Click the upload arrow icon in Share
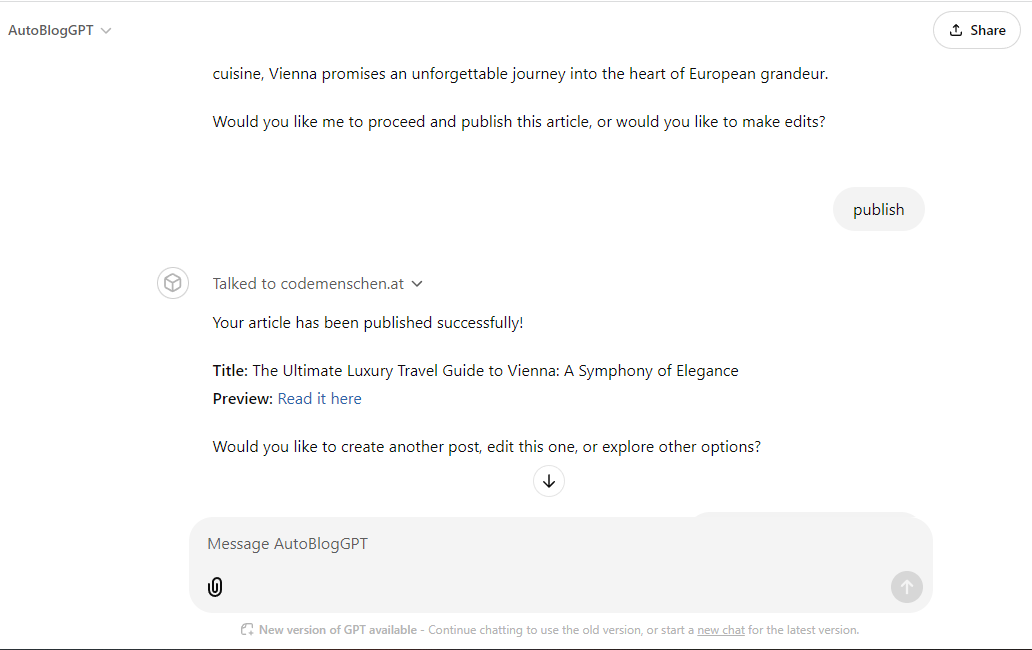1032x650 pixels. pyautogui.click(x=956, y=30)
